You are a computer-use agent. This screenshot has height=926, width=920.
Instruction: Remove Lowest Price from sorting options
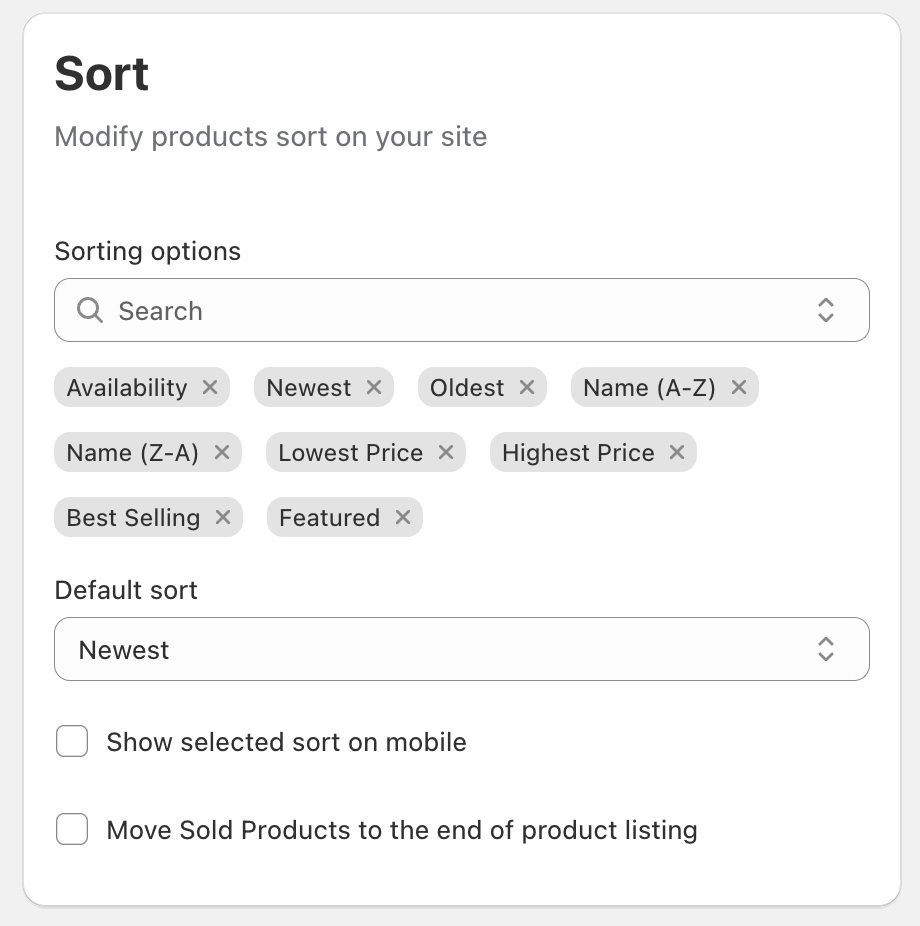pos(446,453)
